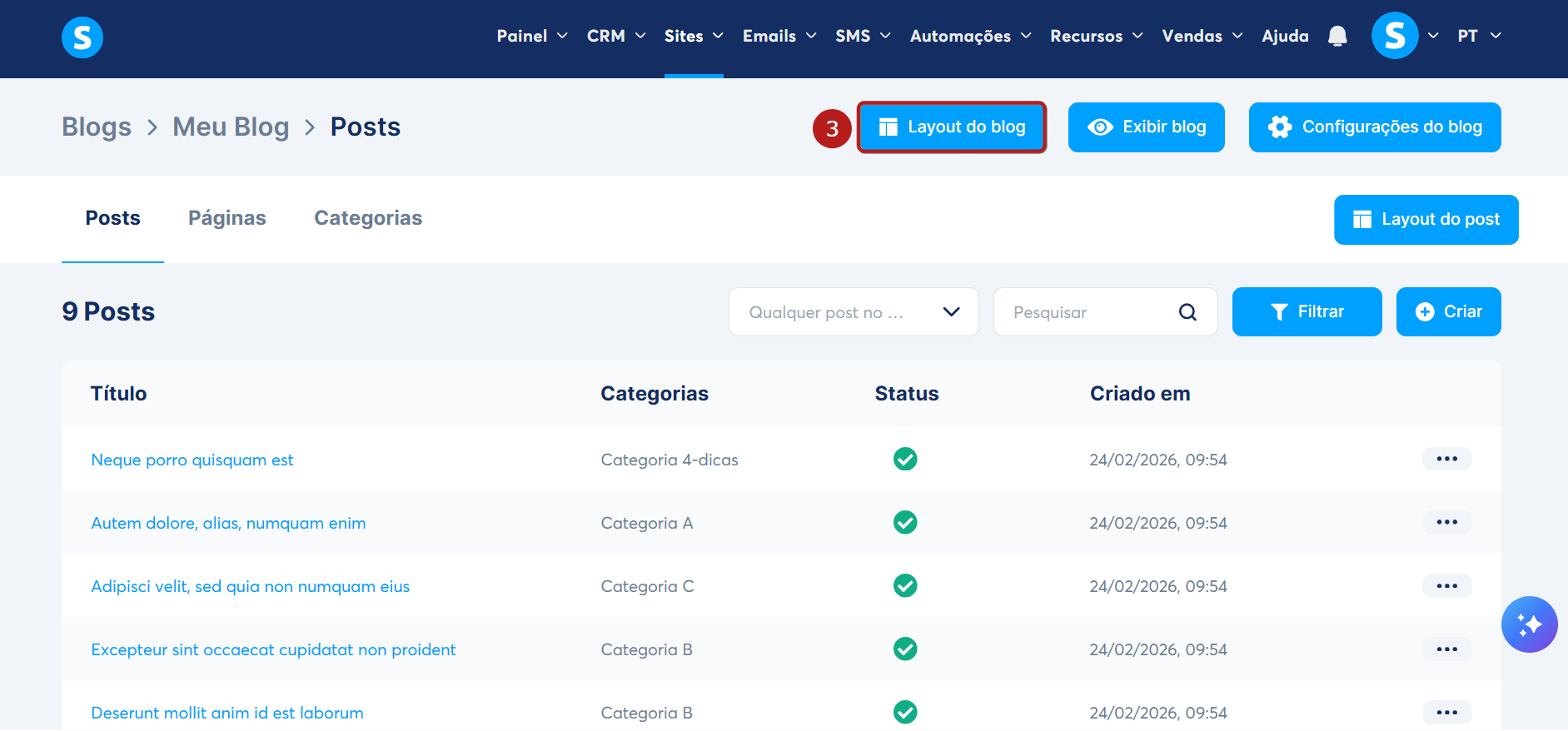Click status checkmark for Autem dolore row

[905, 522]
